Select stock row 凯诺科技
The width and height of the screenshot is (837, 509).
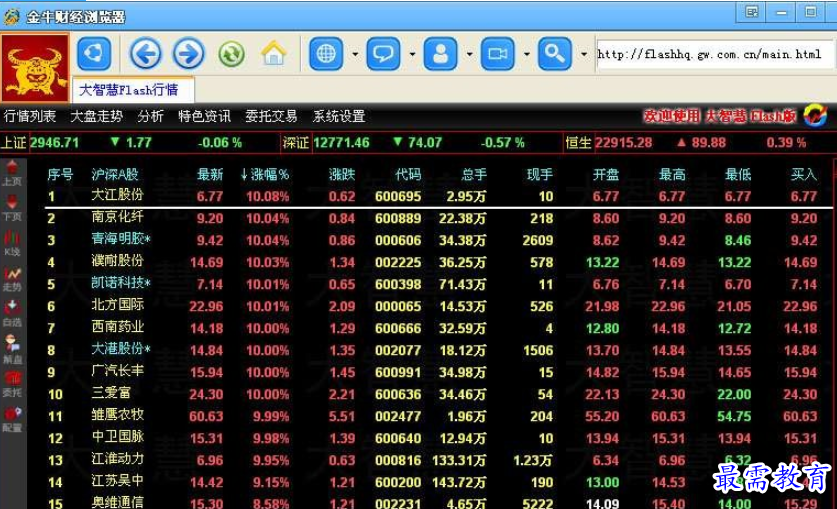pos(432,284)
